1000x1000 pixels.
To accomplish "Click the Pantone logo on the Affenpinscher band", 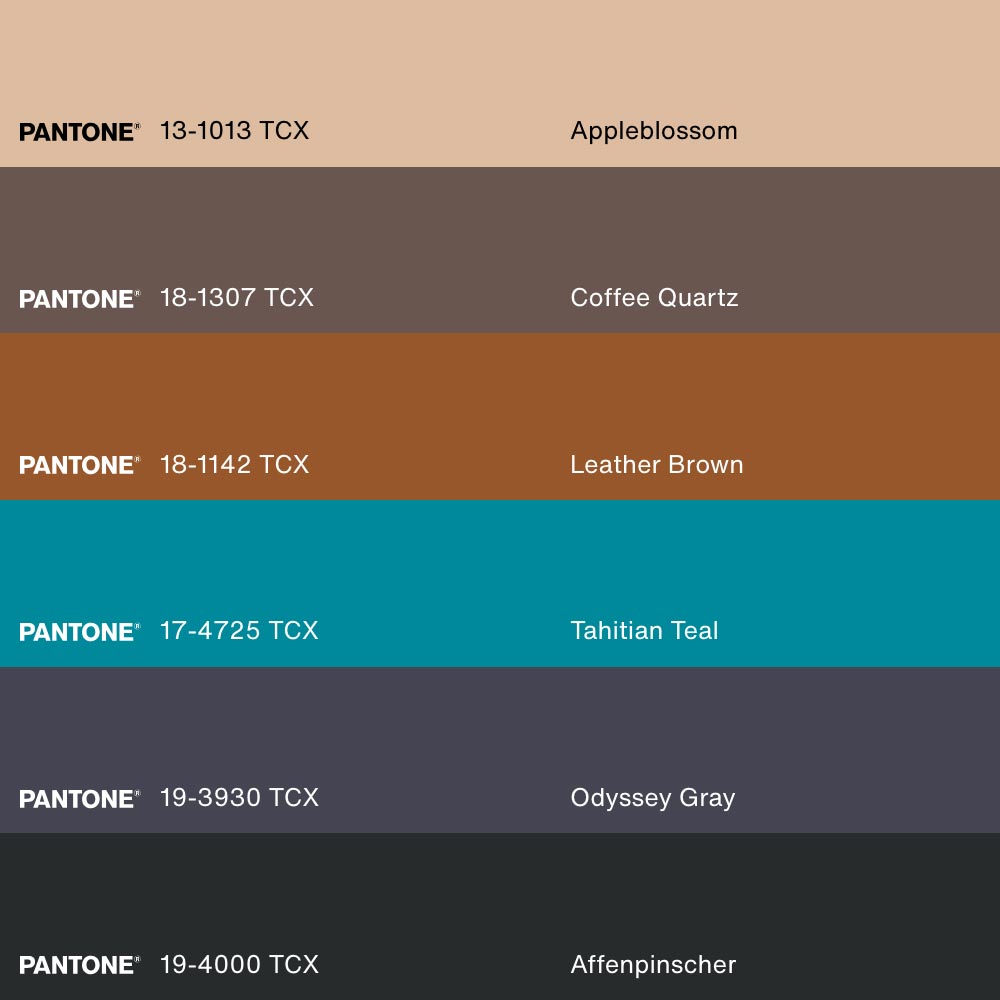I will click(79, 965).
